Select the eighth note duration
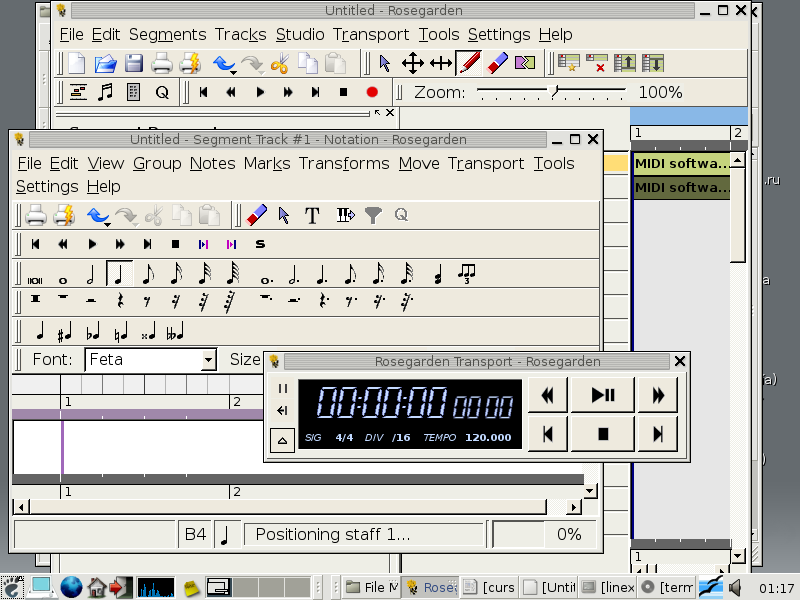Viewport: 800px width, 600px height. [148, 274]
